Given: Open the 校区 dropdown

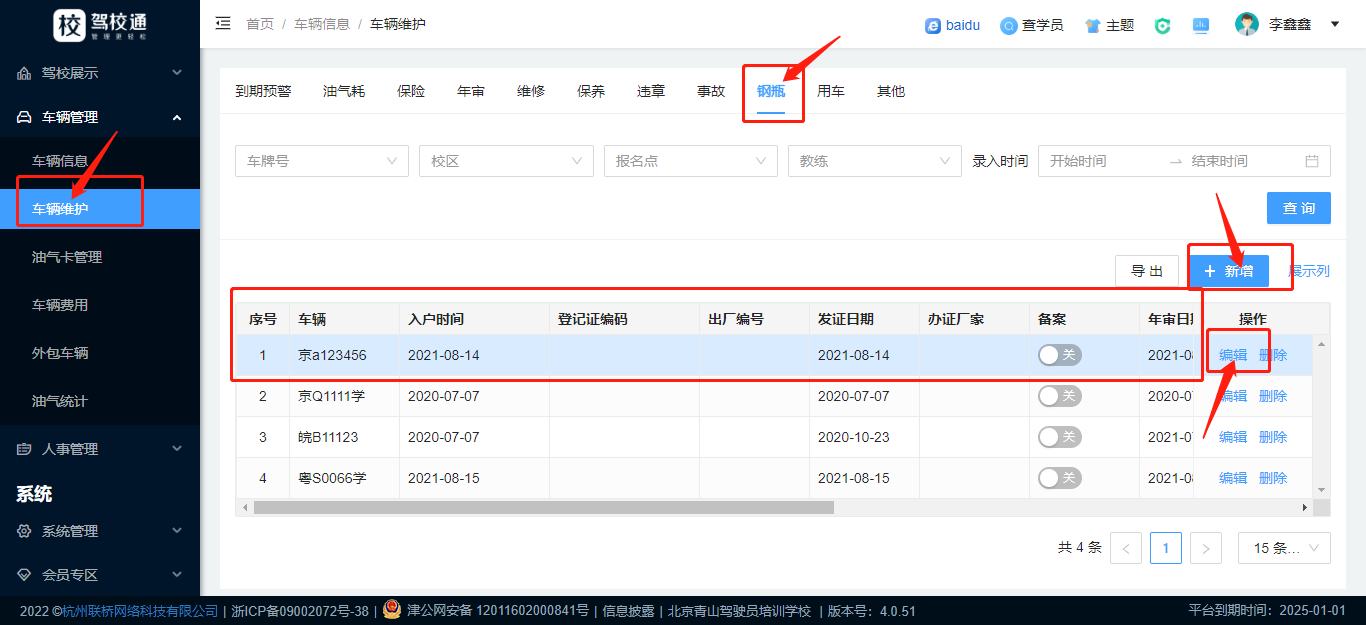Looking at the screenshot, I should click(506, 161).
